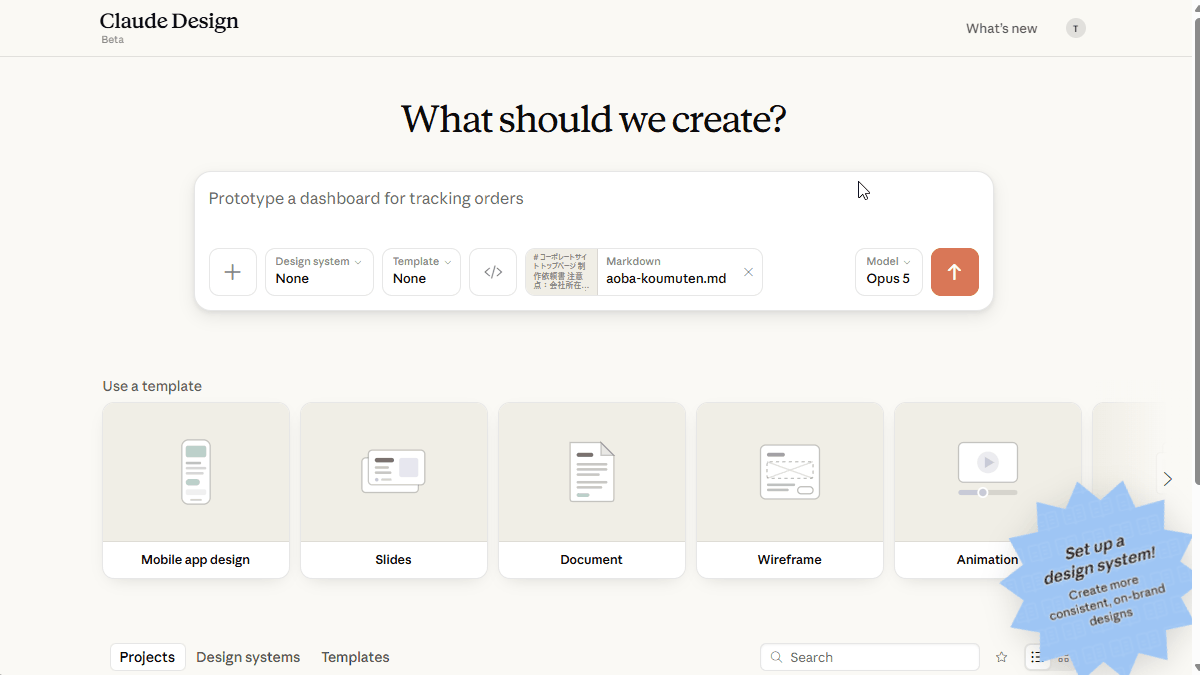Switch to the Projects tab
Screen dimensions: 1200x675
147,657
